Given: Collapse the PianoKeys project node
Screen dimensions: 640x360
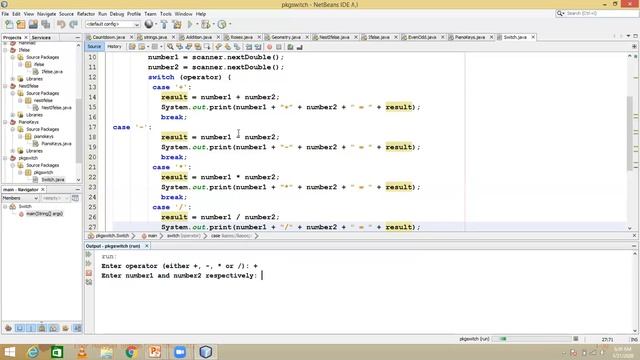Looking at the screenshot, I should pyautogui.click(x=6, y=122).
